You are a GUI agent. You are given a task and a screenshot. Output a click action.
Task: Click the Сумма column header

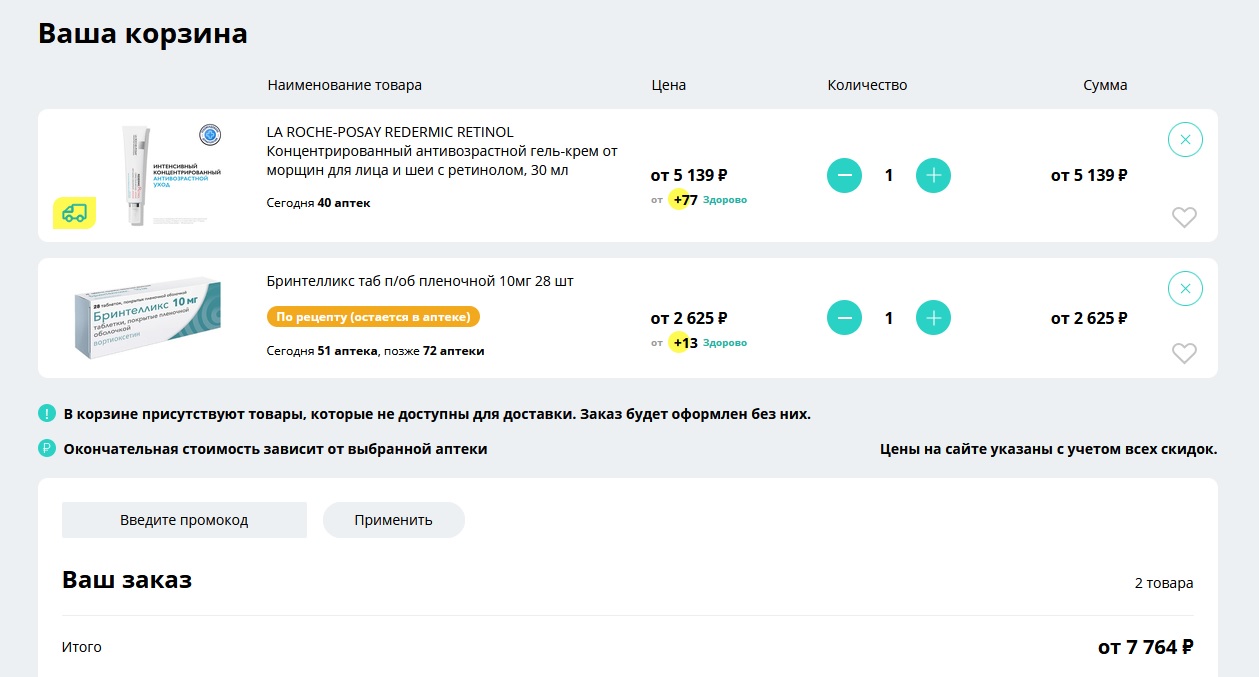1105,85
